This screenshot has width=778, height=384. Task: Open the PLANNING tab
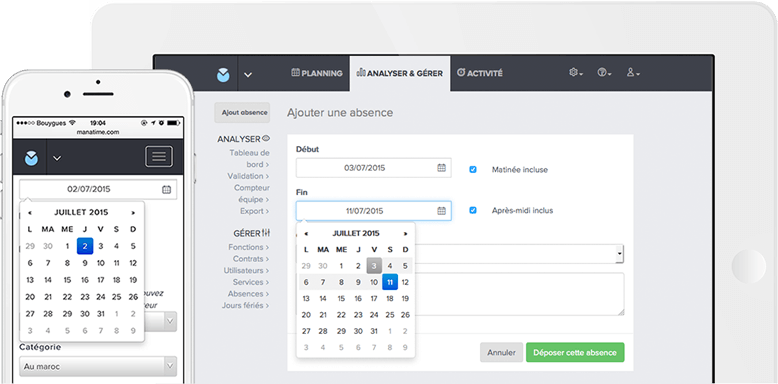pos(317,73)
